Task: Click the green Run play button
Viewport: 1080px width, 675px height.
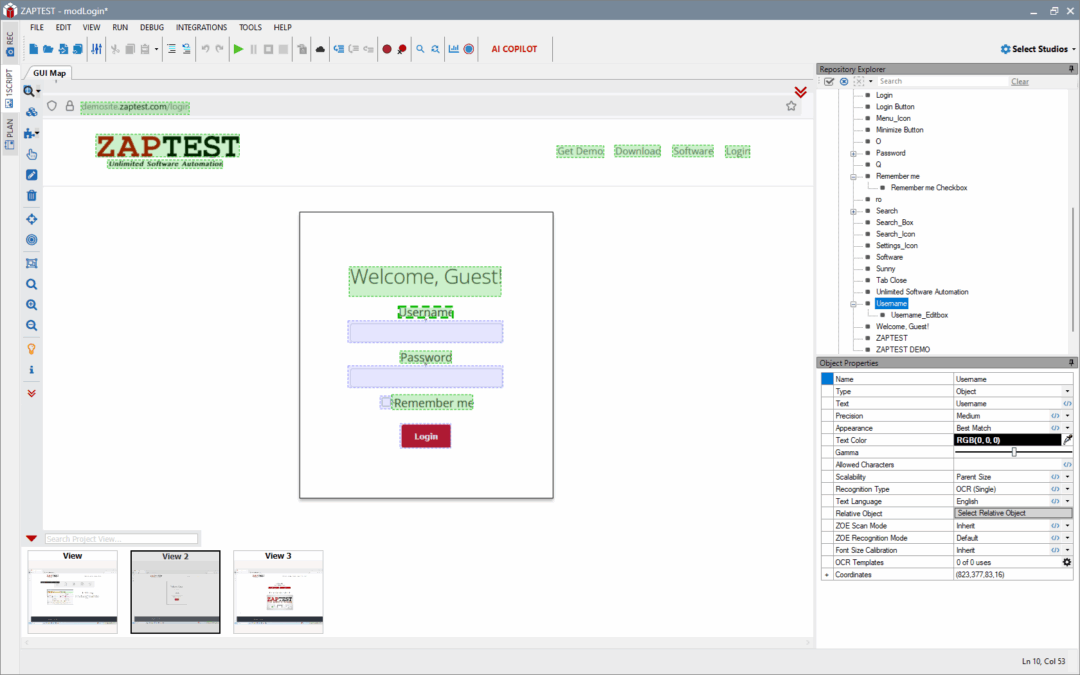Action: point(238,49)
